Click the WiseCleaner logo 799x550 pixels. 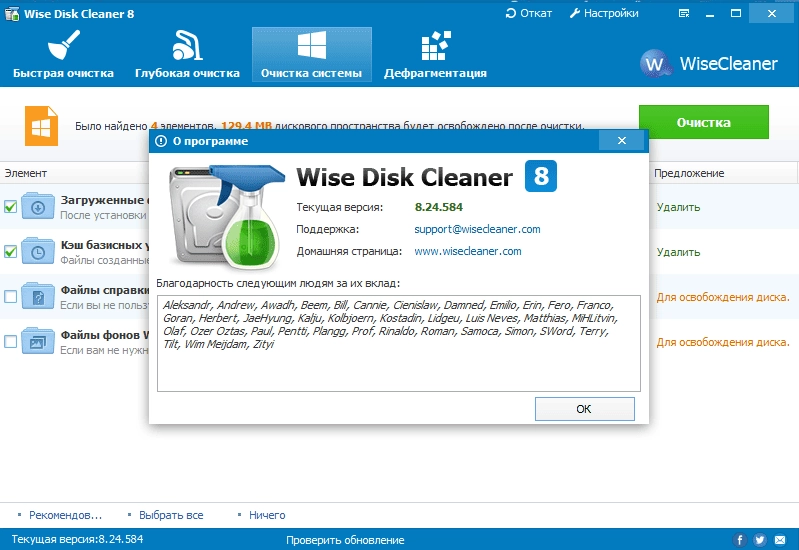[708, 64]
